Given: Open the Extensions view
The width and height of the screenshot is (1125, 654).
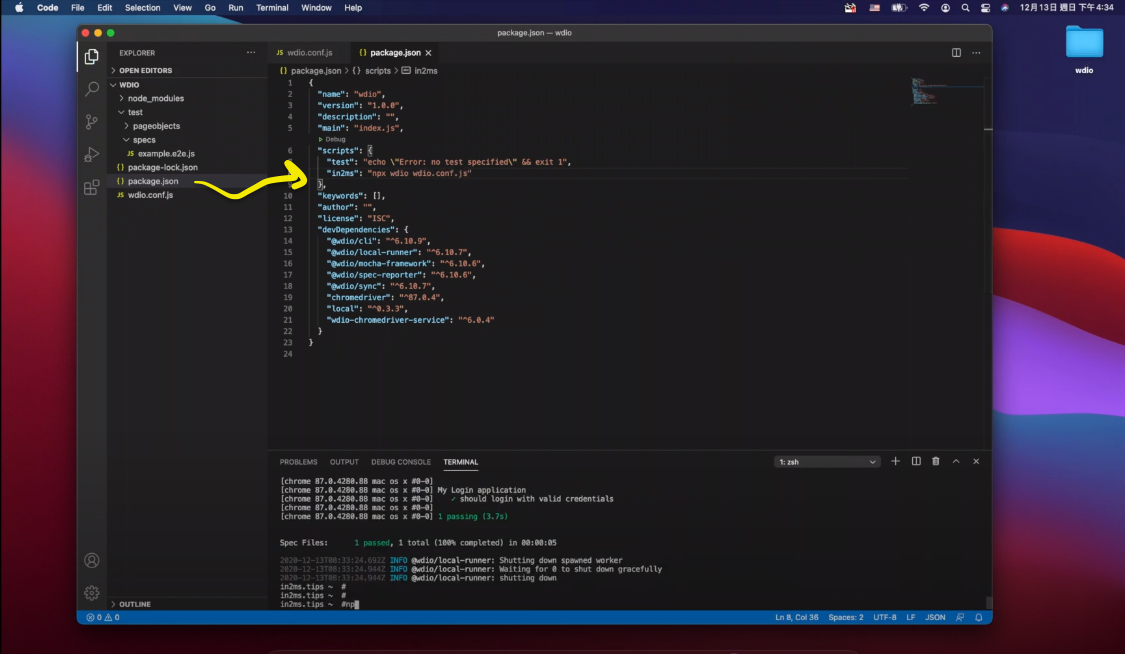Looking at the screenshot, I should pyautogui.click(x=91, y=187).
